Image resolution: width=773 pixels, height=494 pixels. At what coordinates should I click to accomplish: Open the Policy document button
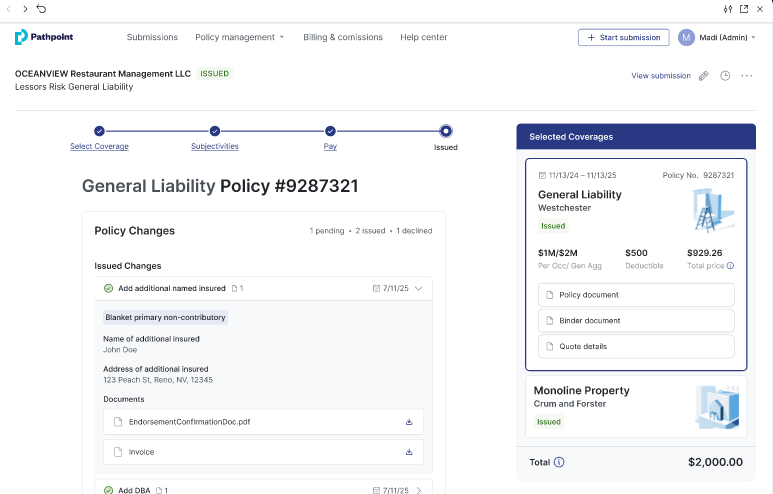(x=636, y=295)
